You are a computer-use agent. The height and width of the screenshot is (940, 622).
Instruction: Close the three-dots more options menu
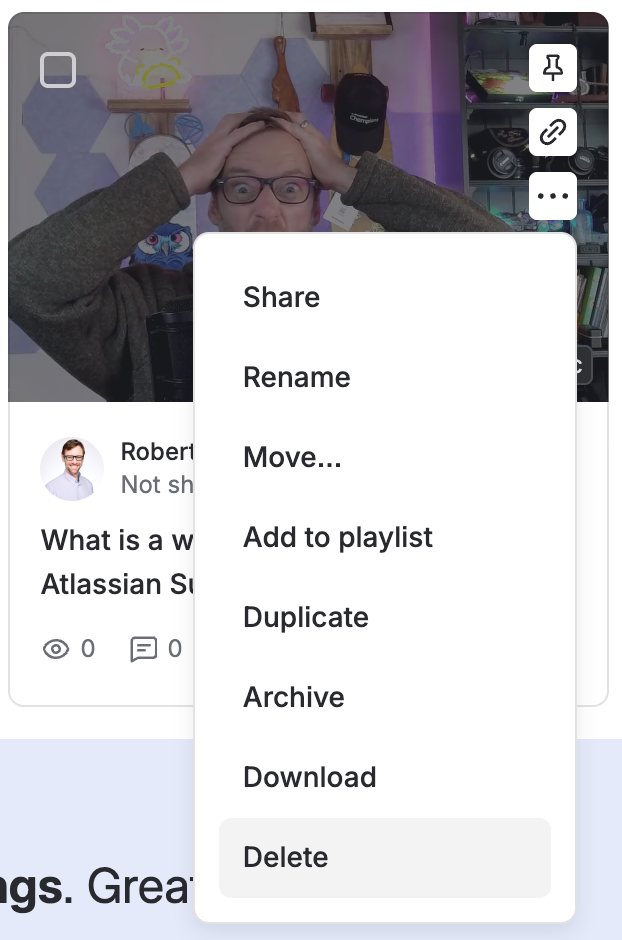coord(552,196)
